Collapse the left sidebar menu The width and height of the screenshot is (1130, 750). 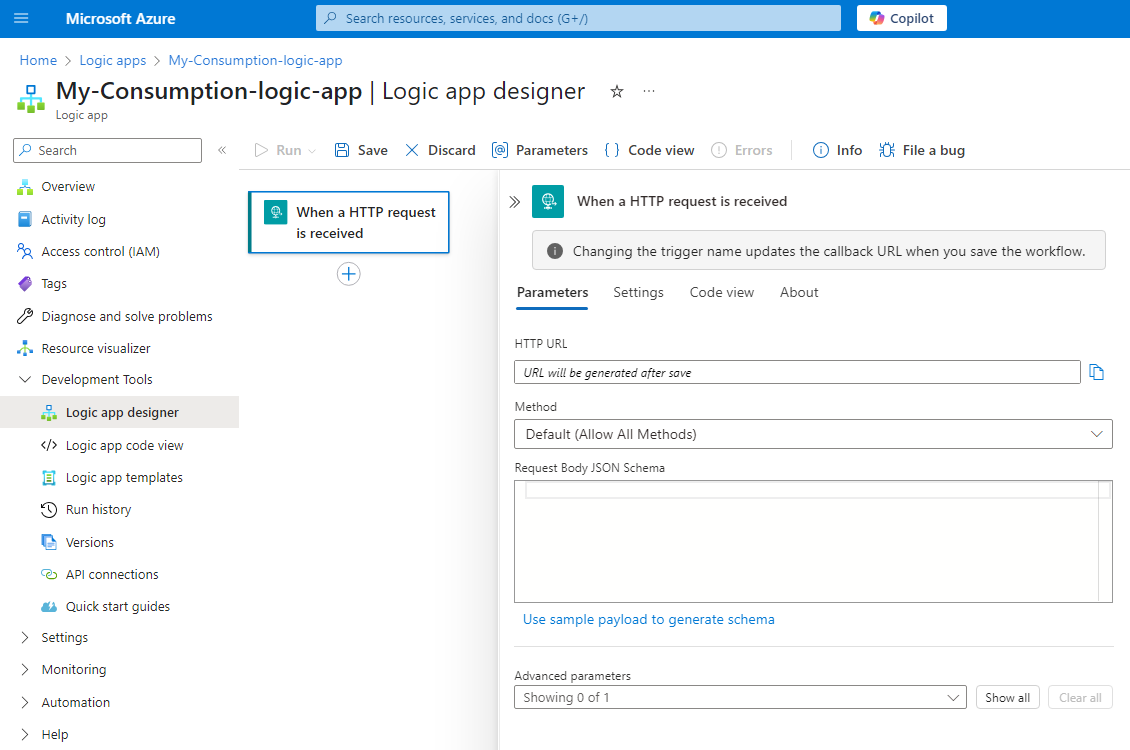222,150
